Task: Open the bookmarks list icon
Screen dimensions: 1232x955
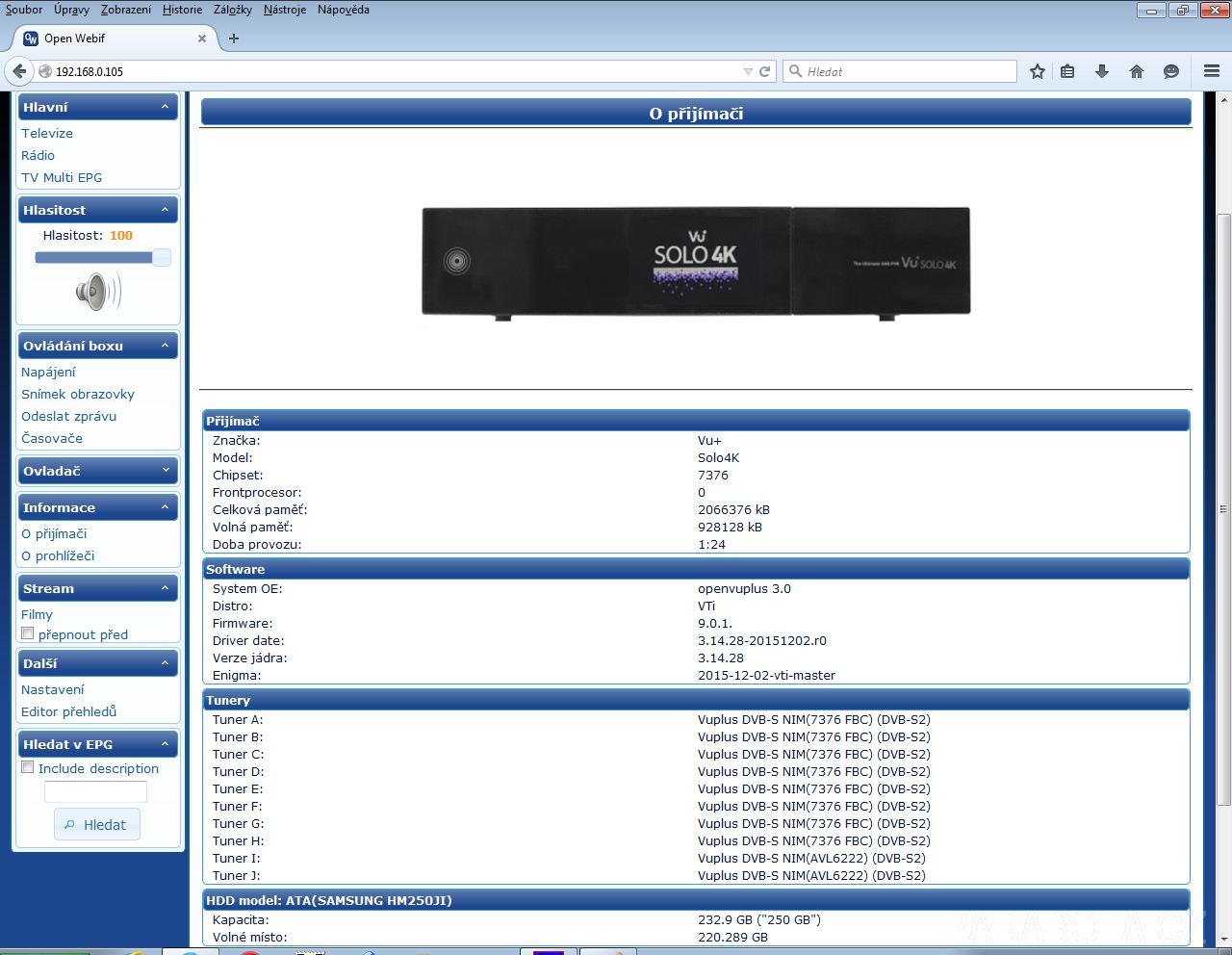Action: click(x=1067, y=71)
